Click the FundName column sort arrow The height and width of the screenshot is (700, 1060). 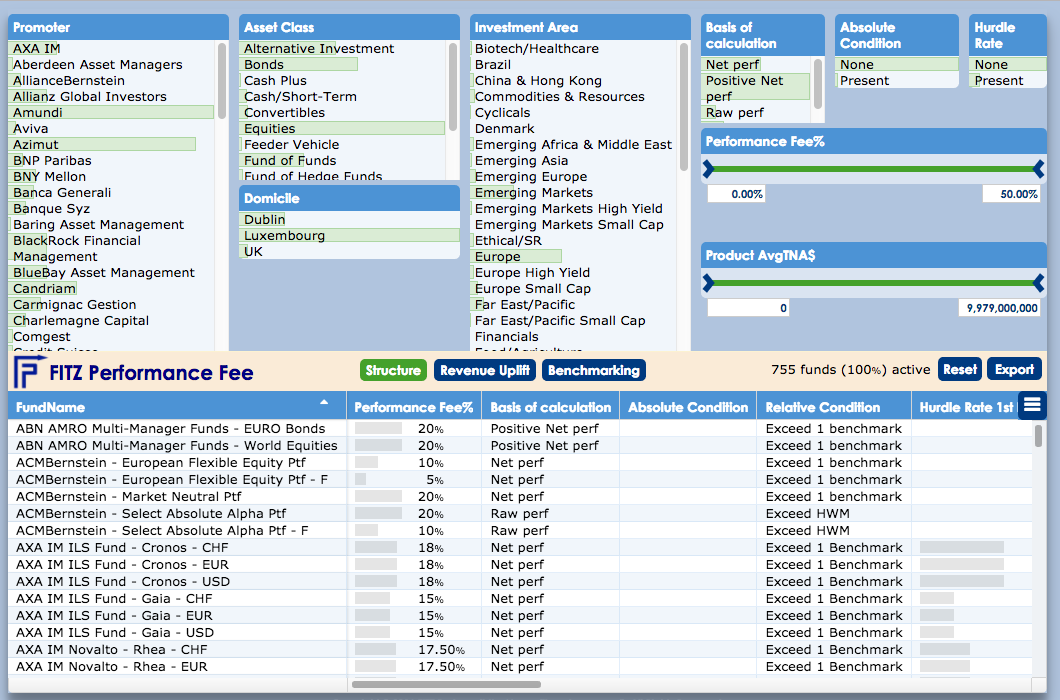point(323,403)
